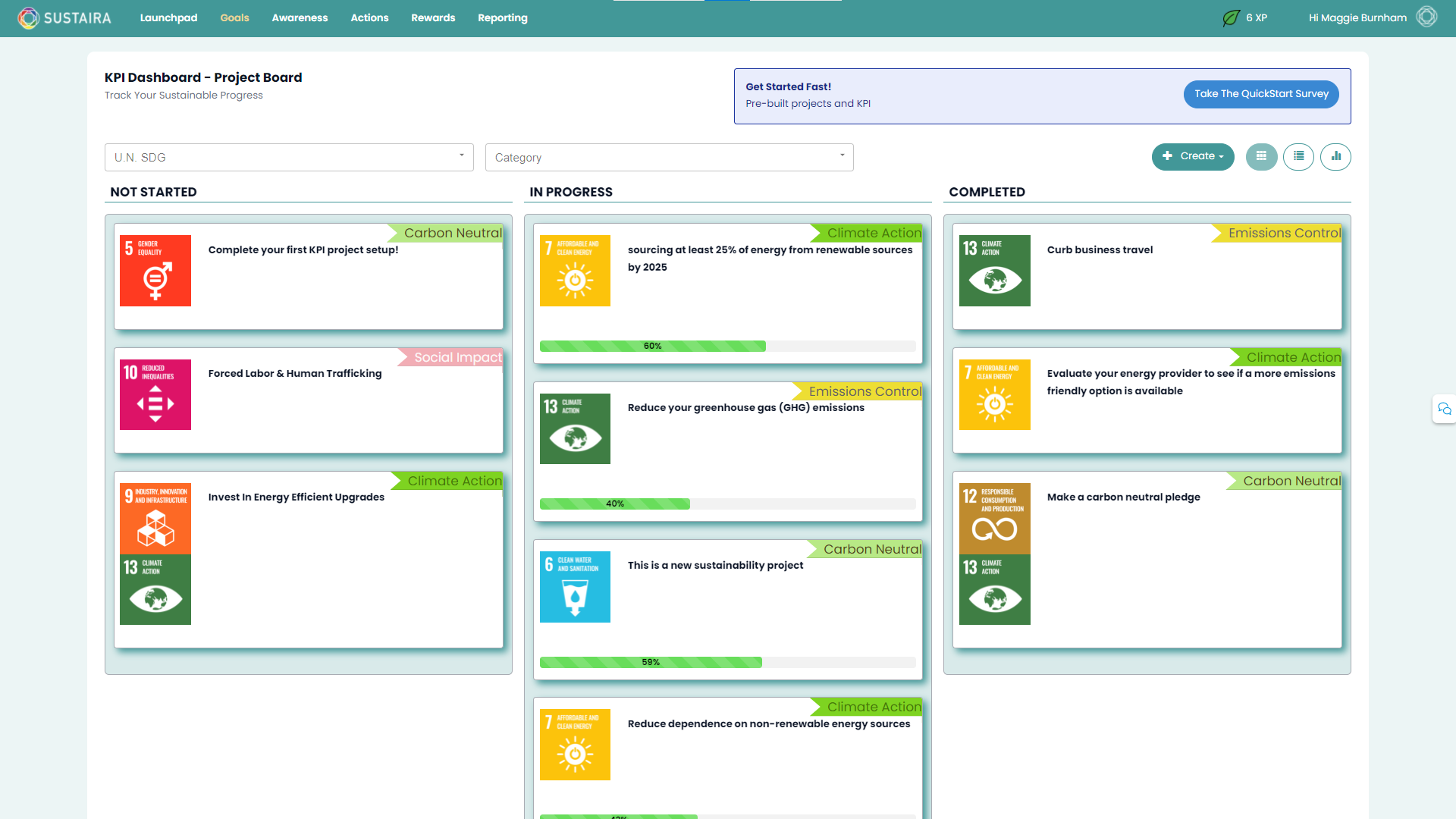Switch to list view
This screenshot has width=1456, height=819.
1298,157
